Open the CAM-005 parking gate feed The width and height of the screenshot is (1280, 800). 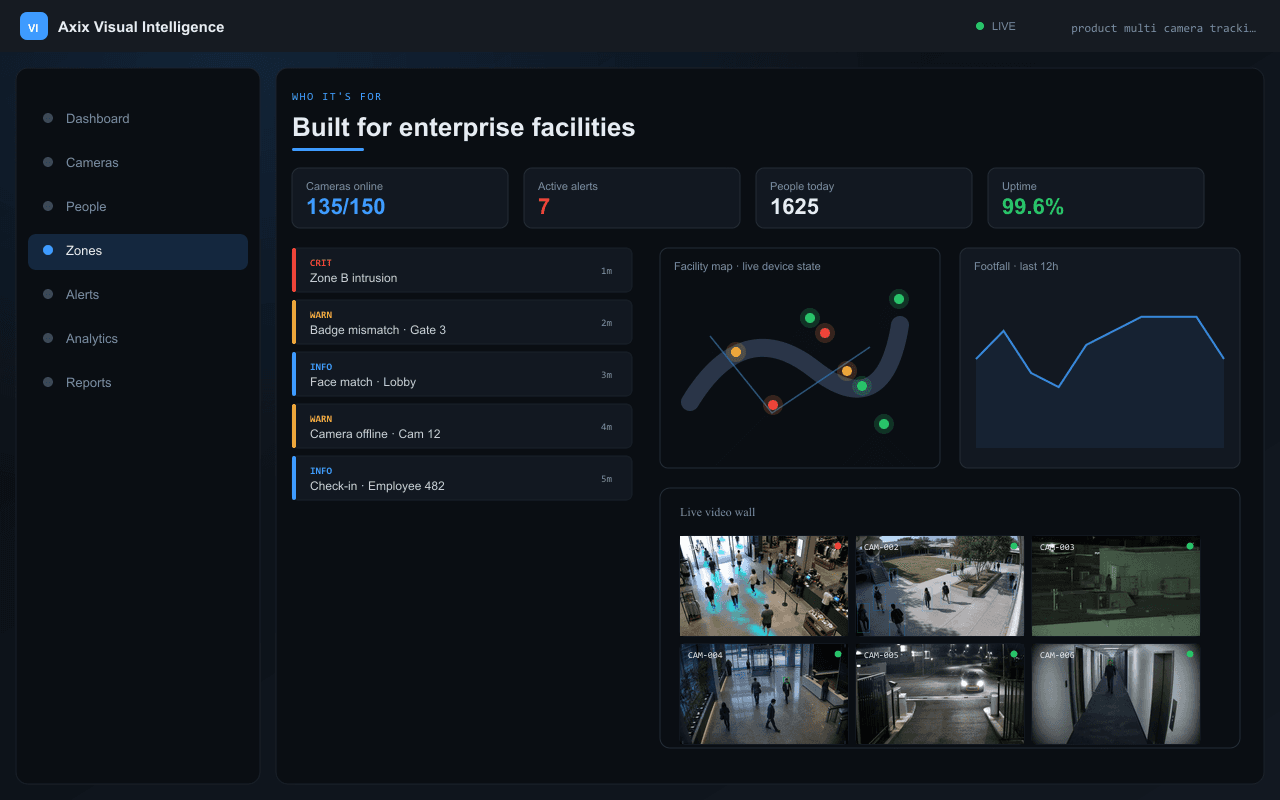tap(940, 694)
